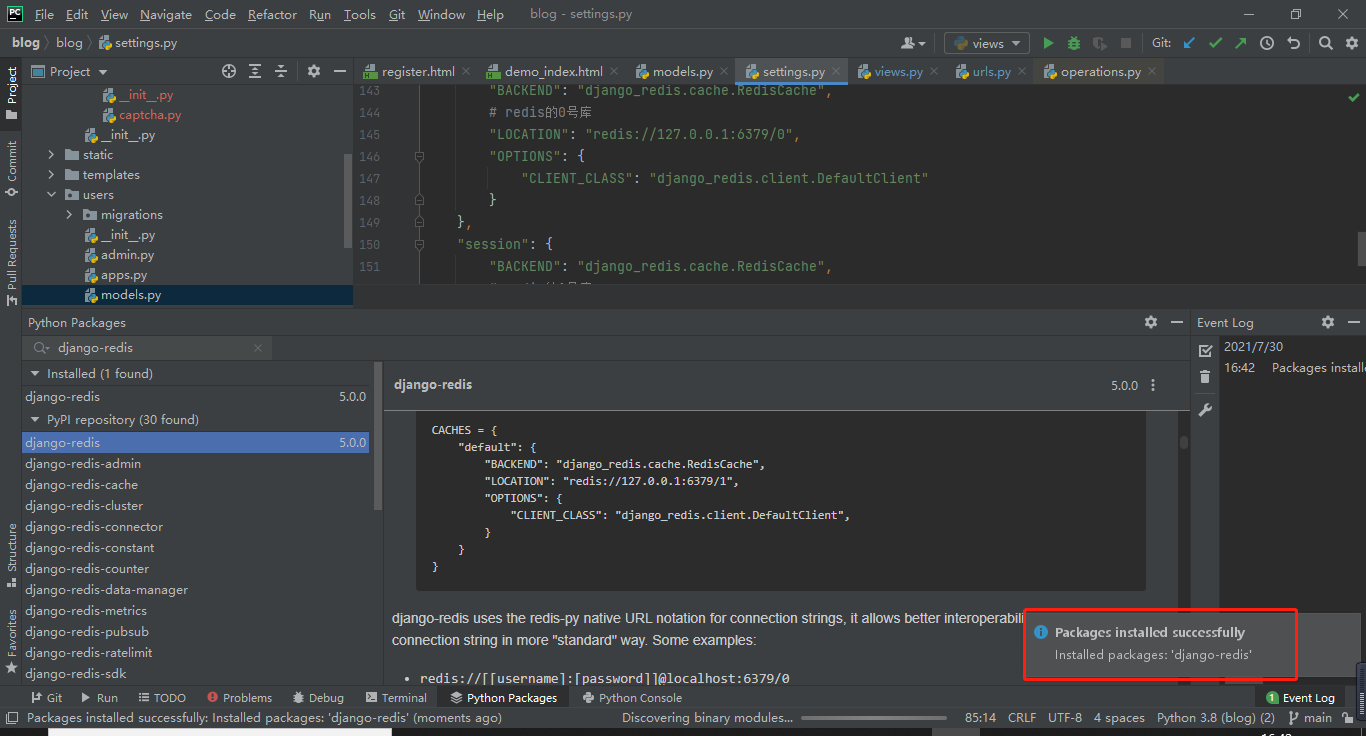The width and height of the screenshot is (1366, 736).
Task: Open the Refactor menu
Action: pyautogui.click(x=272, y=15)
